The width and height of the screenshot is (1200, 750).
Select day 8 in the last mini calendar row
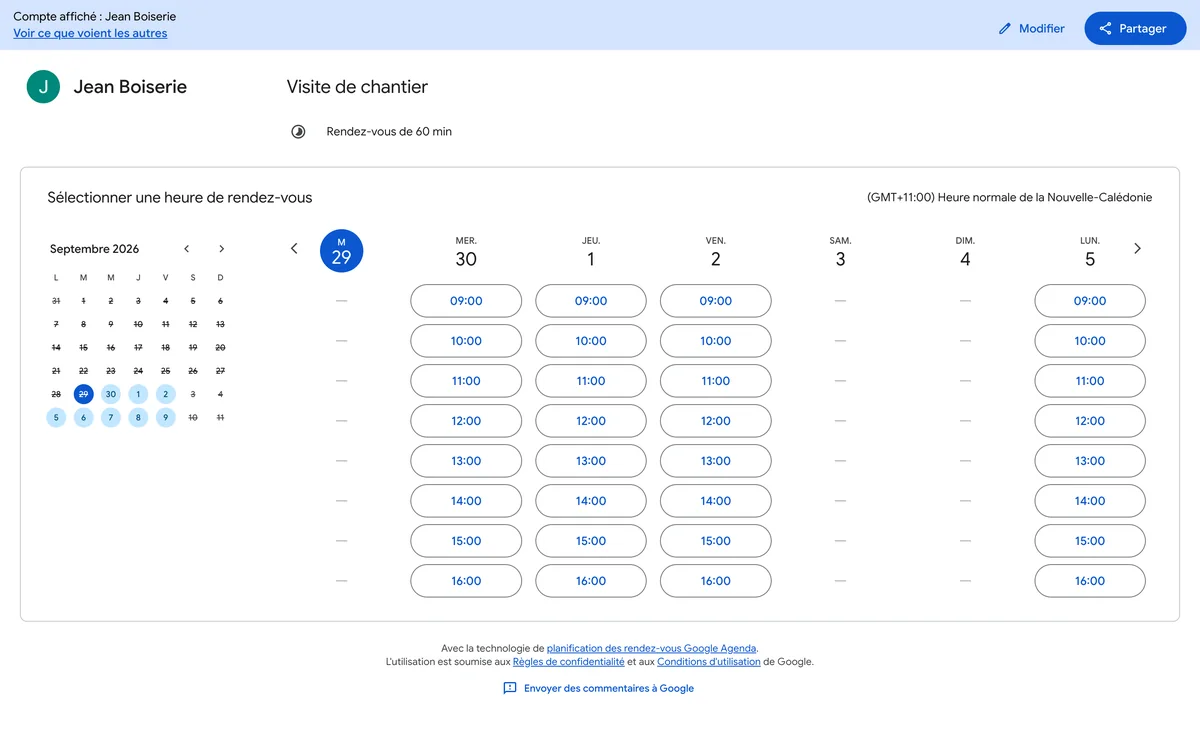(x=138, y=418)
